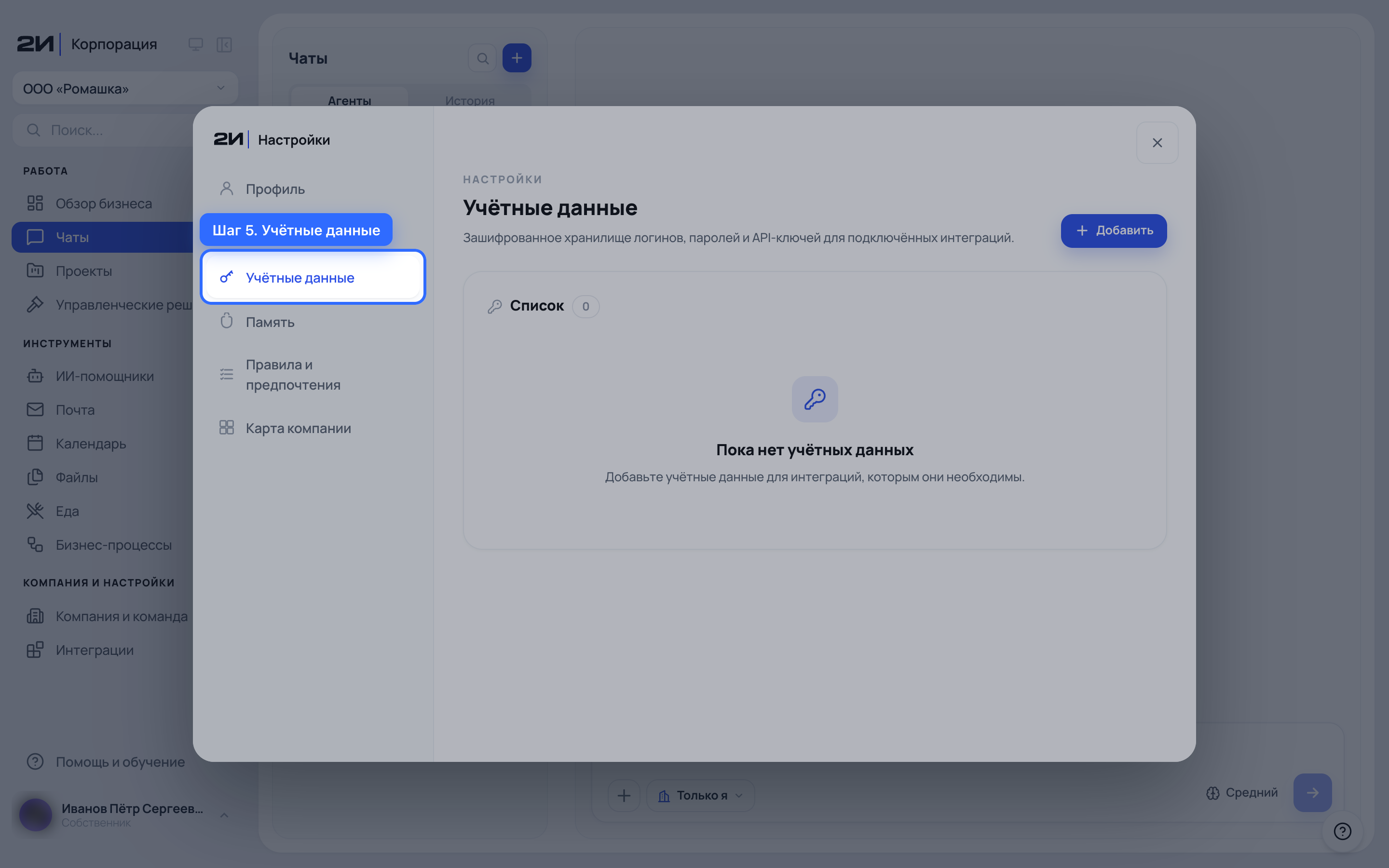
Task: Click the monitor icon in sidebar header
Action: [x=196, y=44]
